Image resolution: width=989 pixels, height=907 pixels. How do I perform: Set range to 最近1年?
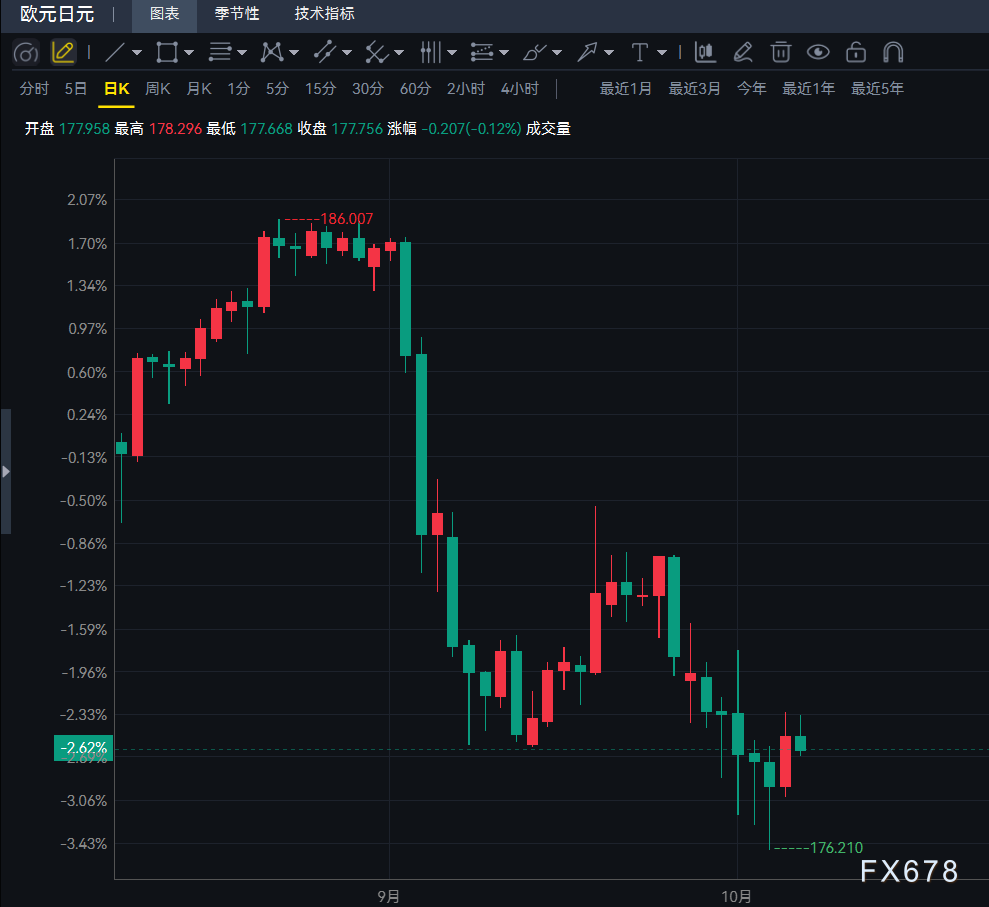tap(809, 88)
